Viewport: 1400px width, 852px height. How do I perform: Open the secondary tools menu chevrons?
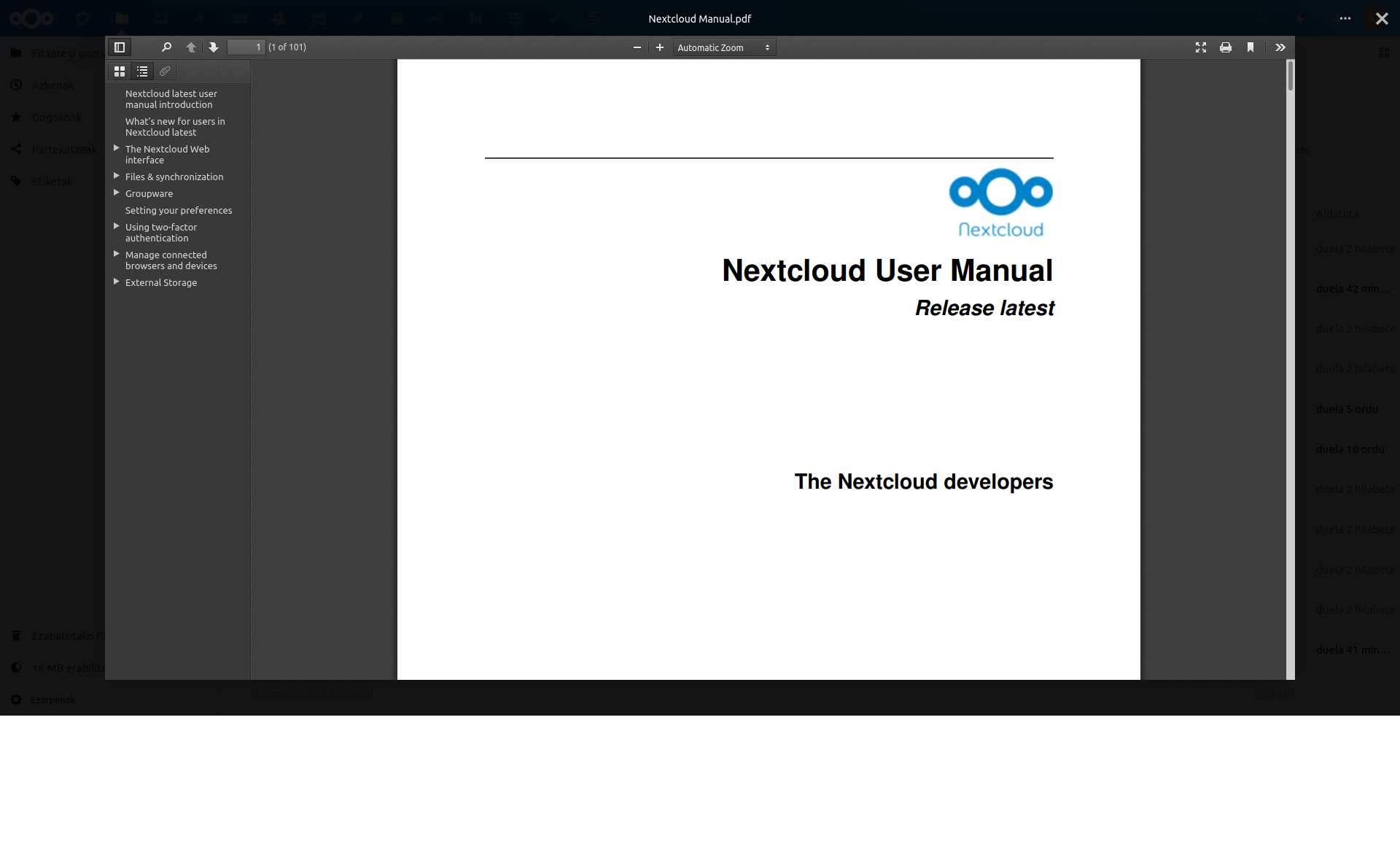pyautogui.click(x=1280, y=47)
